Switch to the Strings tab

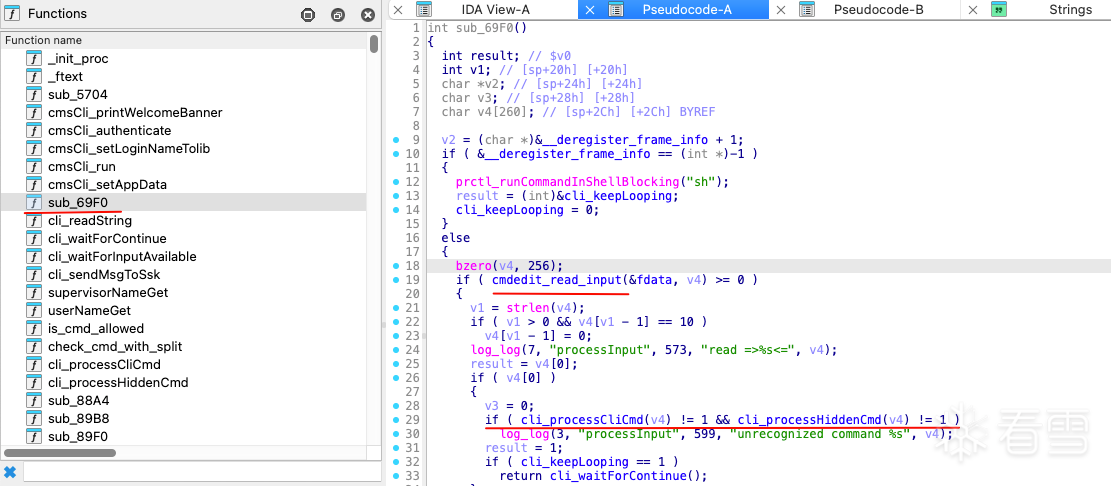[1070, 9]
